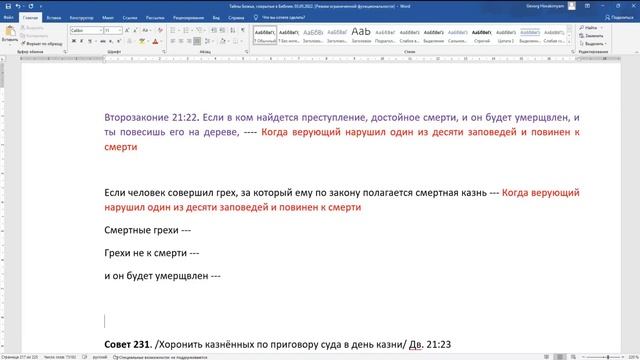Open the user account avatar
The width and height of the screenshot is (640, 360).
pyautogui.click(x=572, y=6)
